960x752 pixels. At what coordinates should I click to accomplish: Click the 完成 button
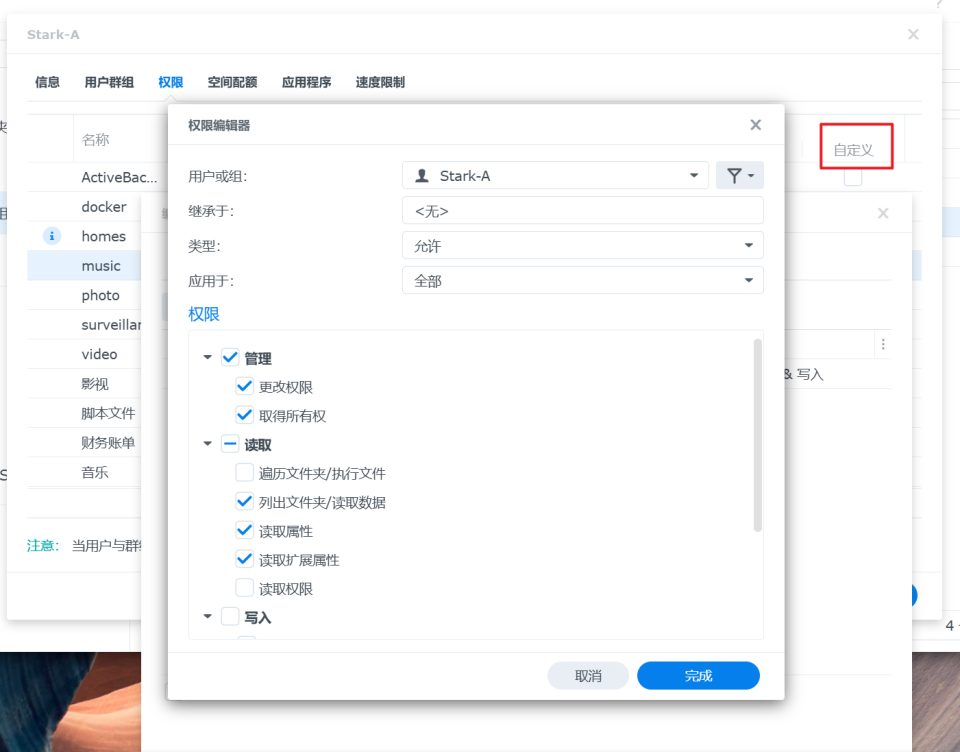click(698, 676)
